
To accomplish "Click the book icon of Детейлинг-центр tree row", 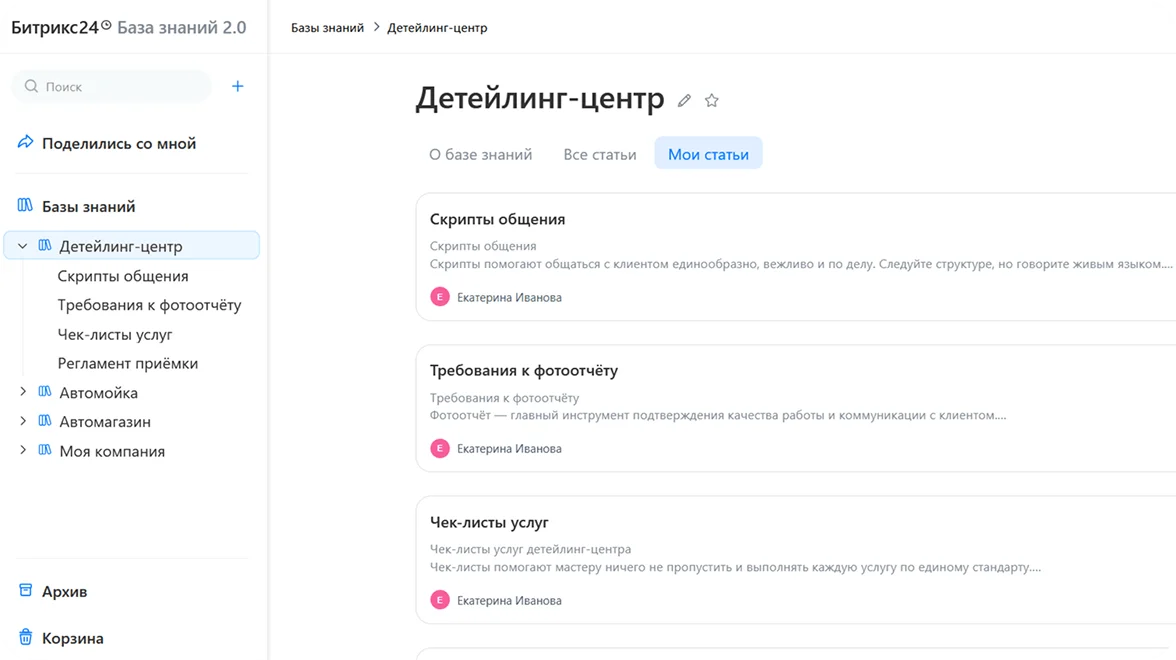I will click(x=45, y=245).
